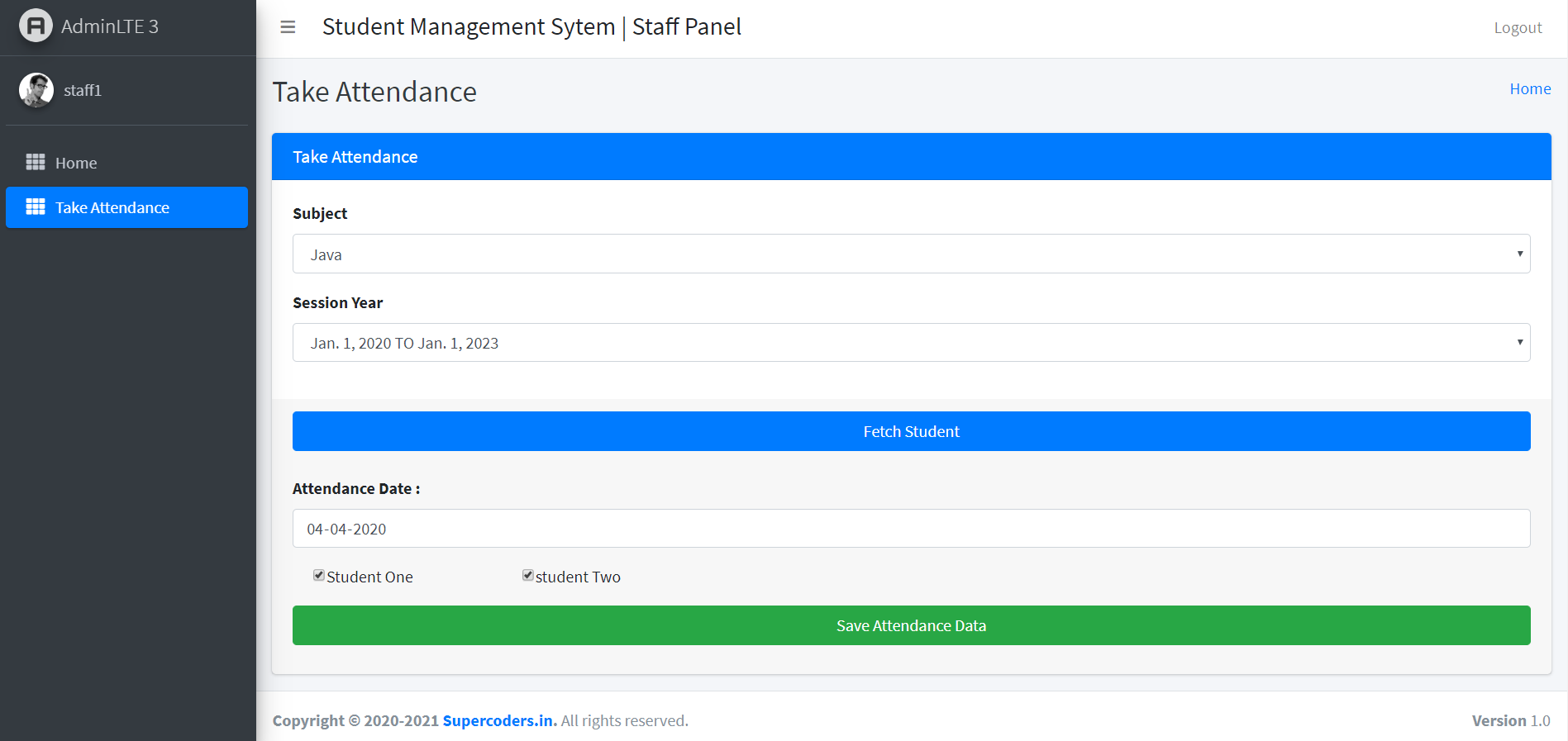Click the Home grid icon in the sidebar
Screen dimensions: 1568x741
tap(36, 162)
